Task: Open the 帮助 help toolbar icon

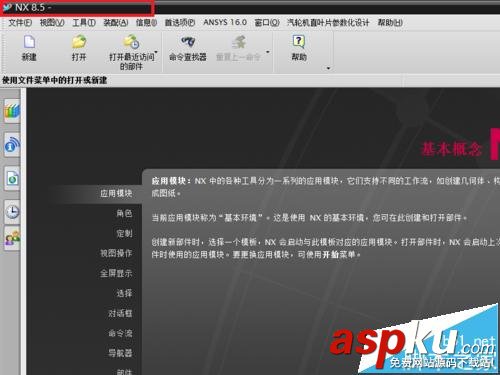Action: (x=299, y=42)
